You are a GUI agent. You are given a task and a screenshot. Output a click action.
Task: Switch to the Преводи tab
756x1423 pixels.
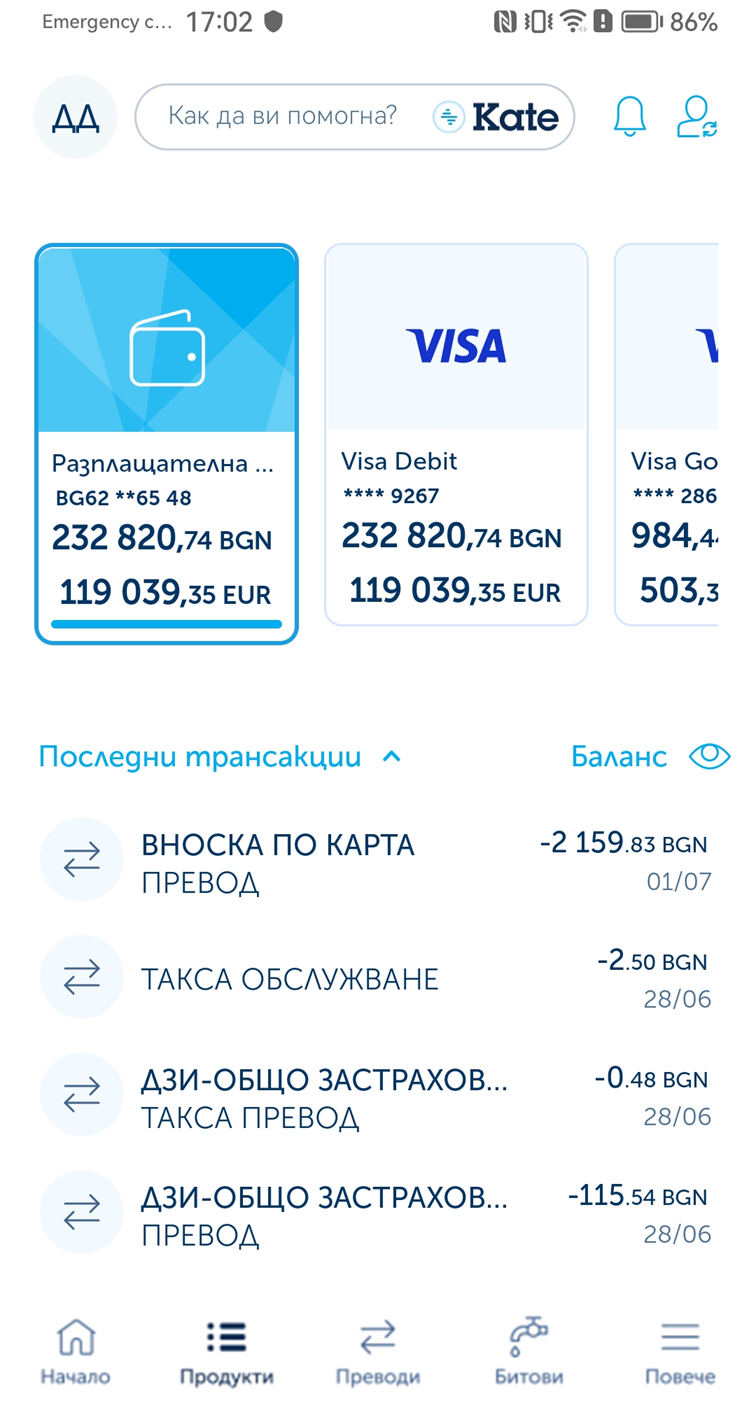tap(378, 1352)
